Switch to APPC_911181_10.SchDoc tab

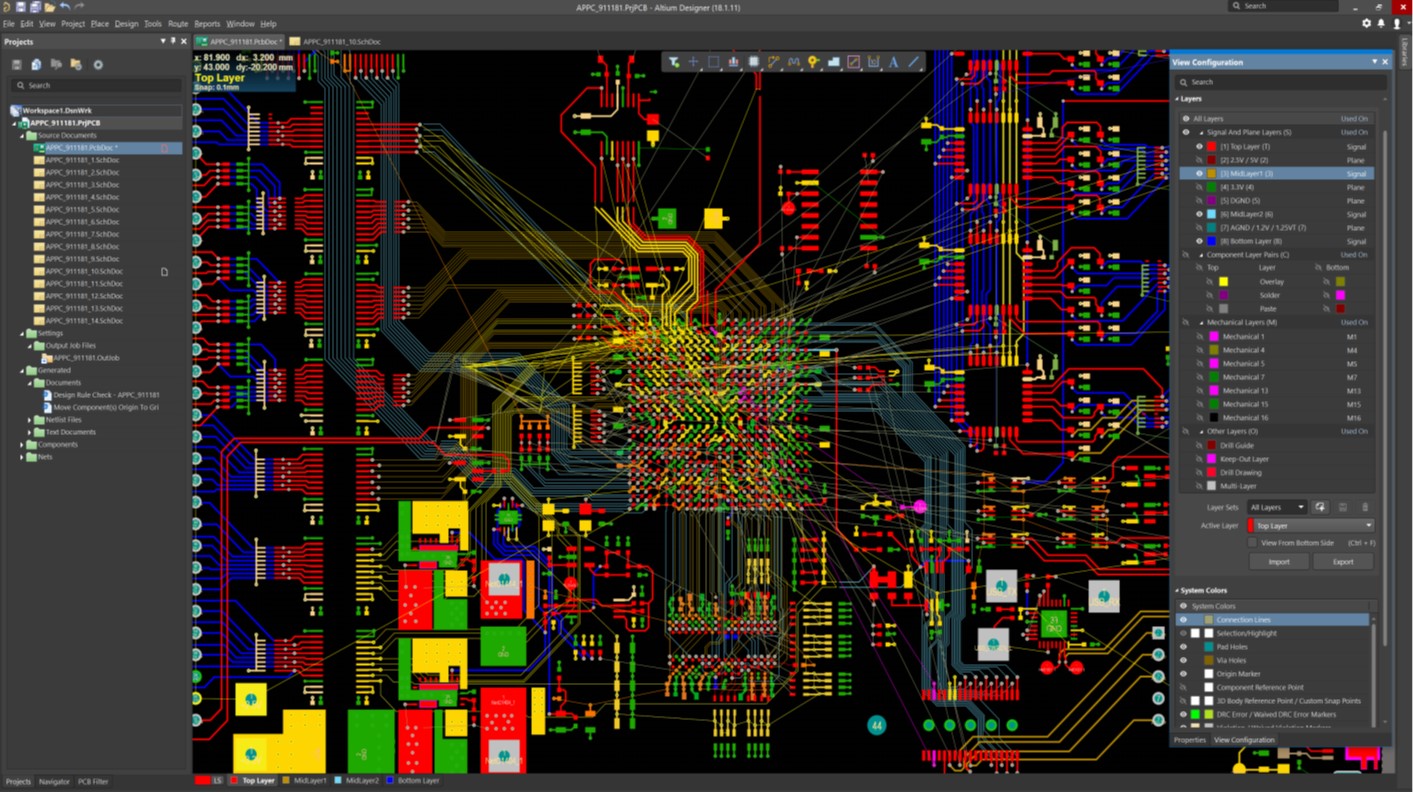click(x=334, y=42)
